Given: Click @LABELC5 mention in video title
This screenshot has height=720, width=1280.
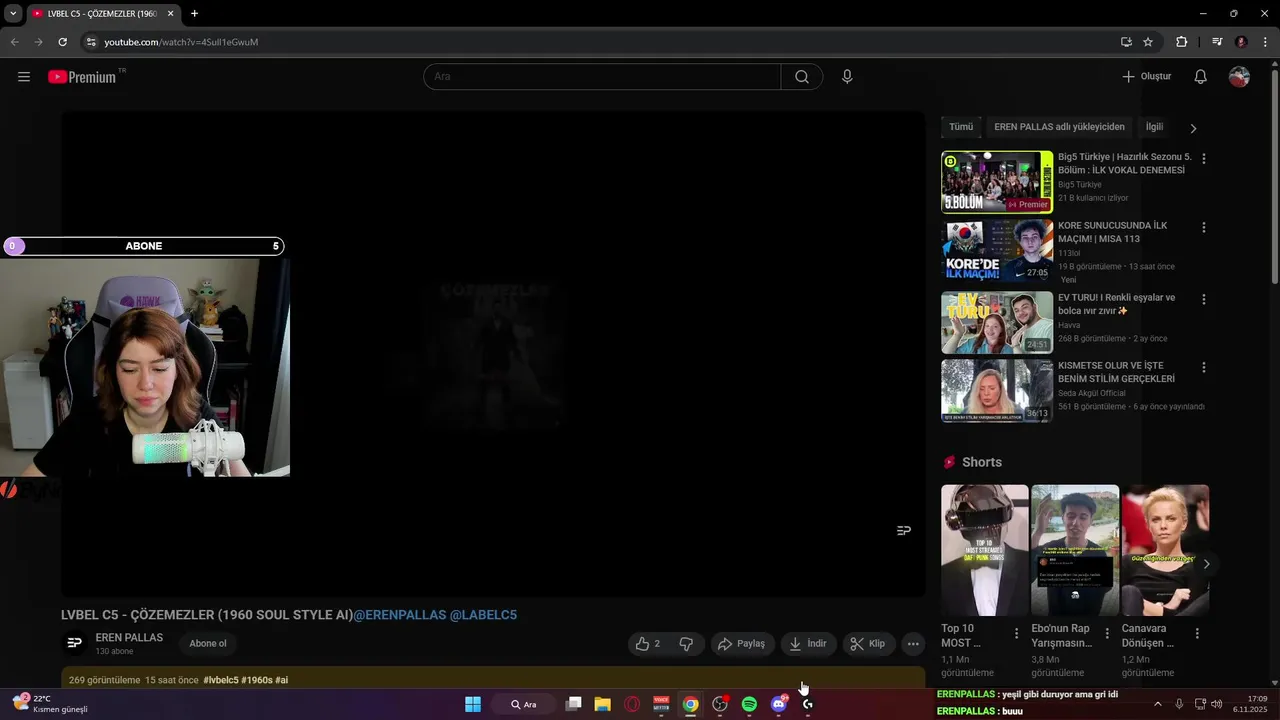Looking at the screenshot, I should point(483,615).
